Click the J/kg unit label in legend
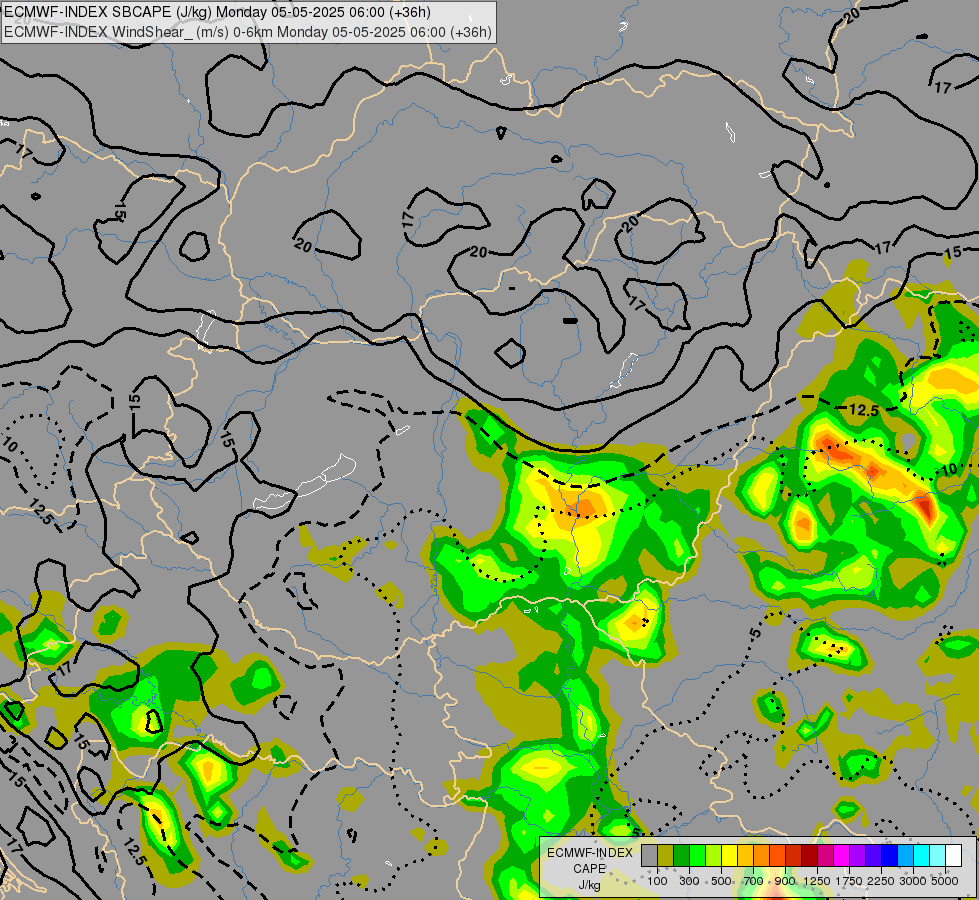 pos(589,886)
